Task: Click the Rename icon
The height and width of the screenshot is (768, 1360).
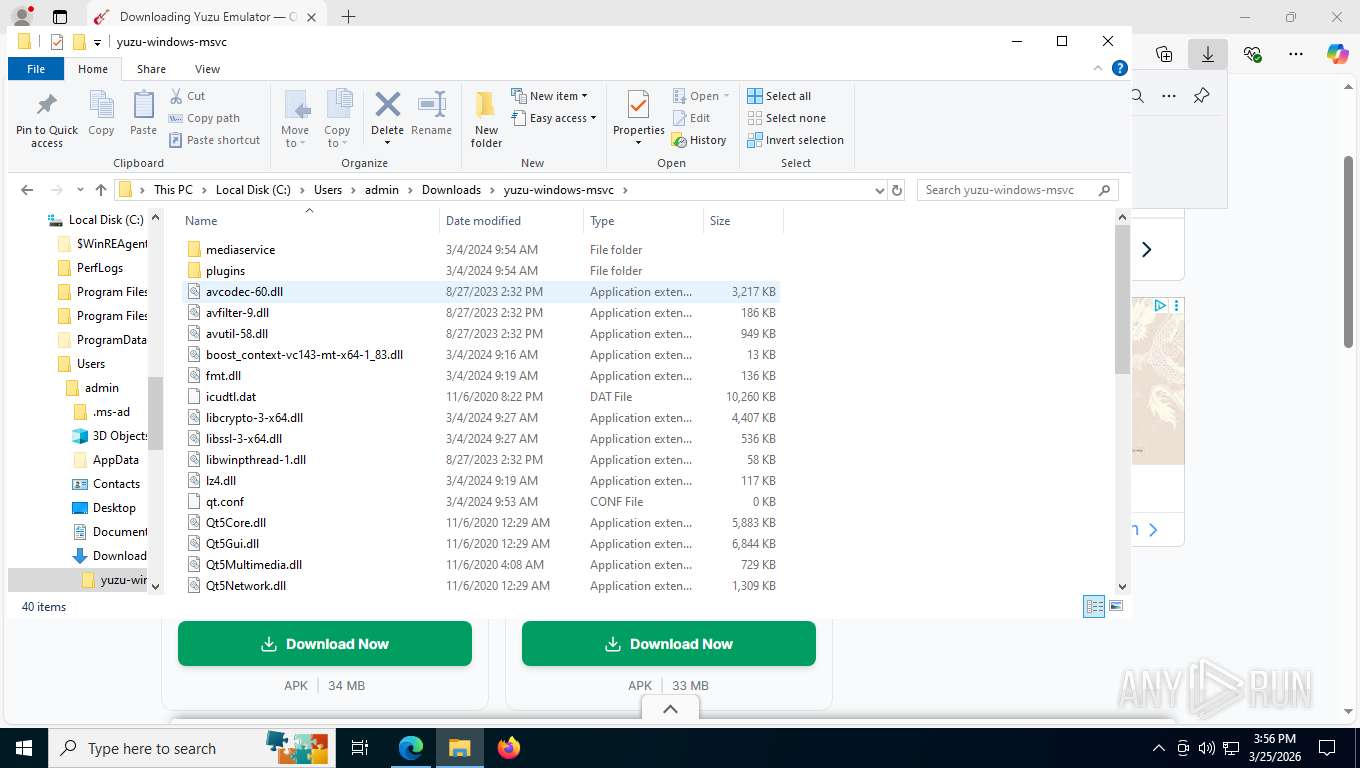Action: click(431, 104)
